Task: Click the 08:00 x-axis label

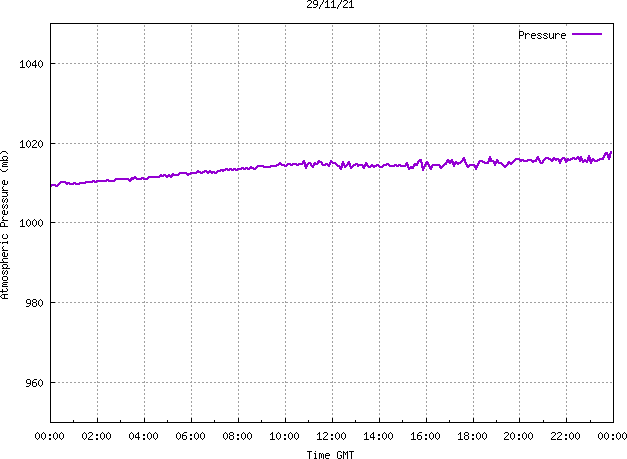Action: pos(238,436)
